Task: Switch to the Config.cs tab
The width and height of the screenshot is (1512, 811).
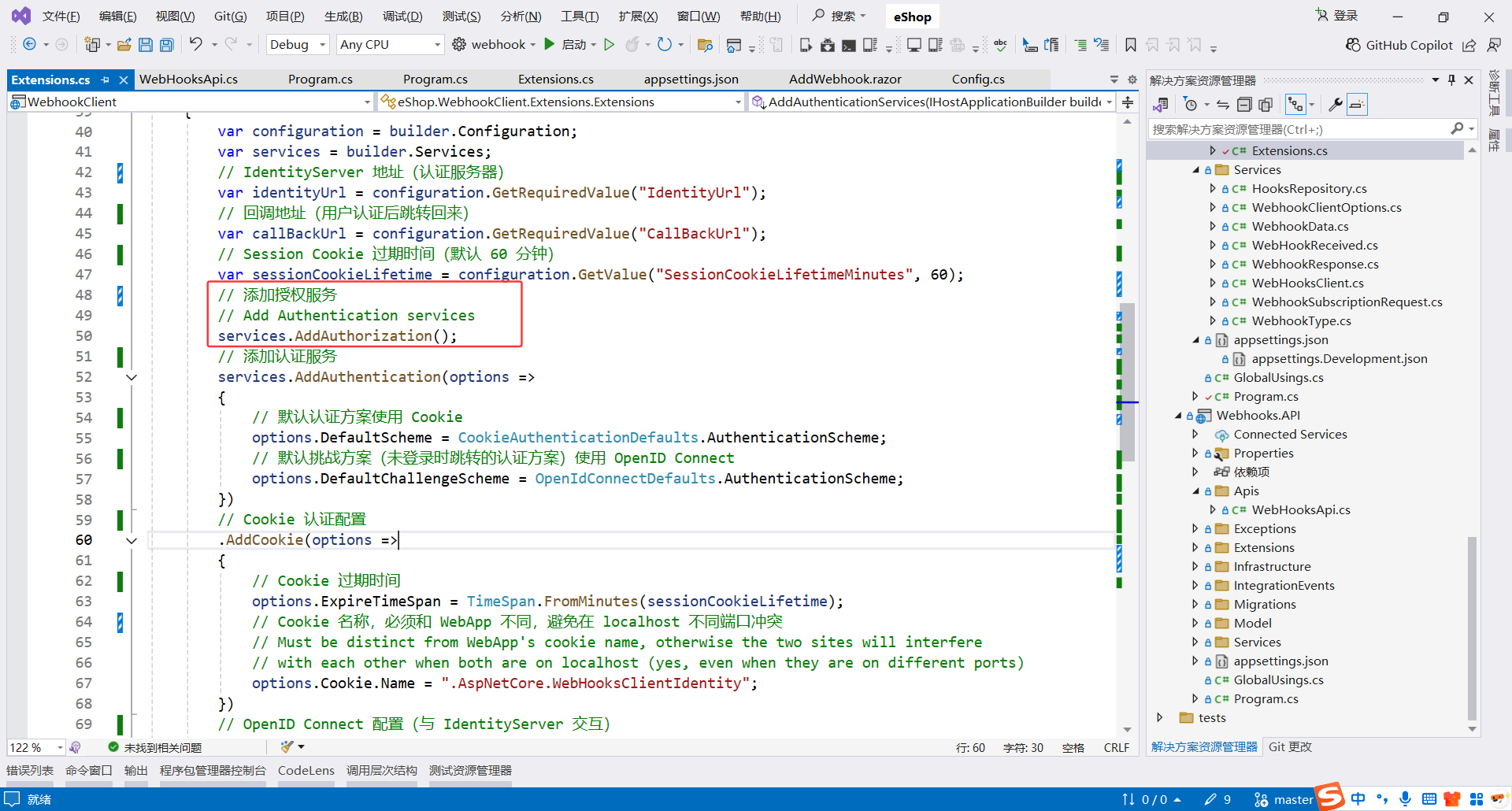Action: 978,80
